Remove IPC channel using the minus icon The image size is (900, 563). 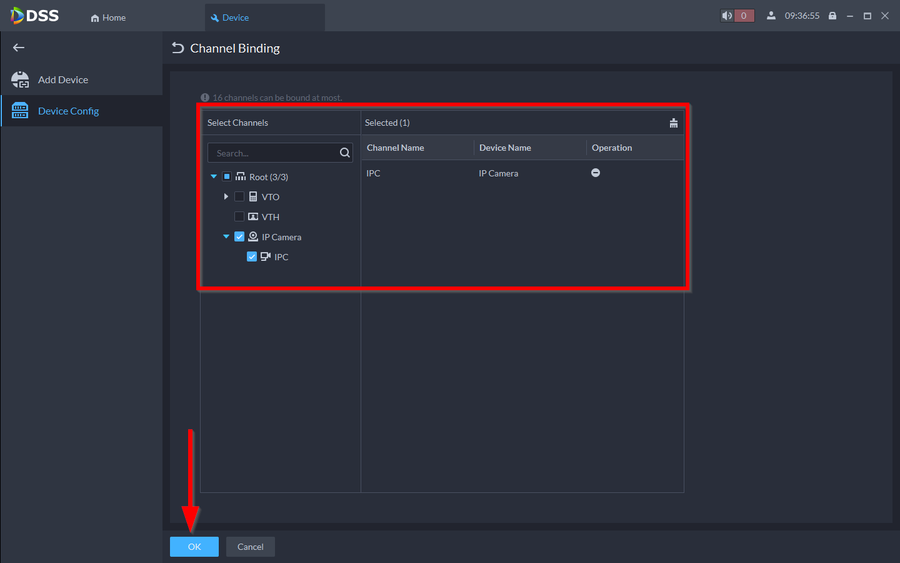[595, 173]
